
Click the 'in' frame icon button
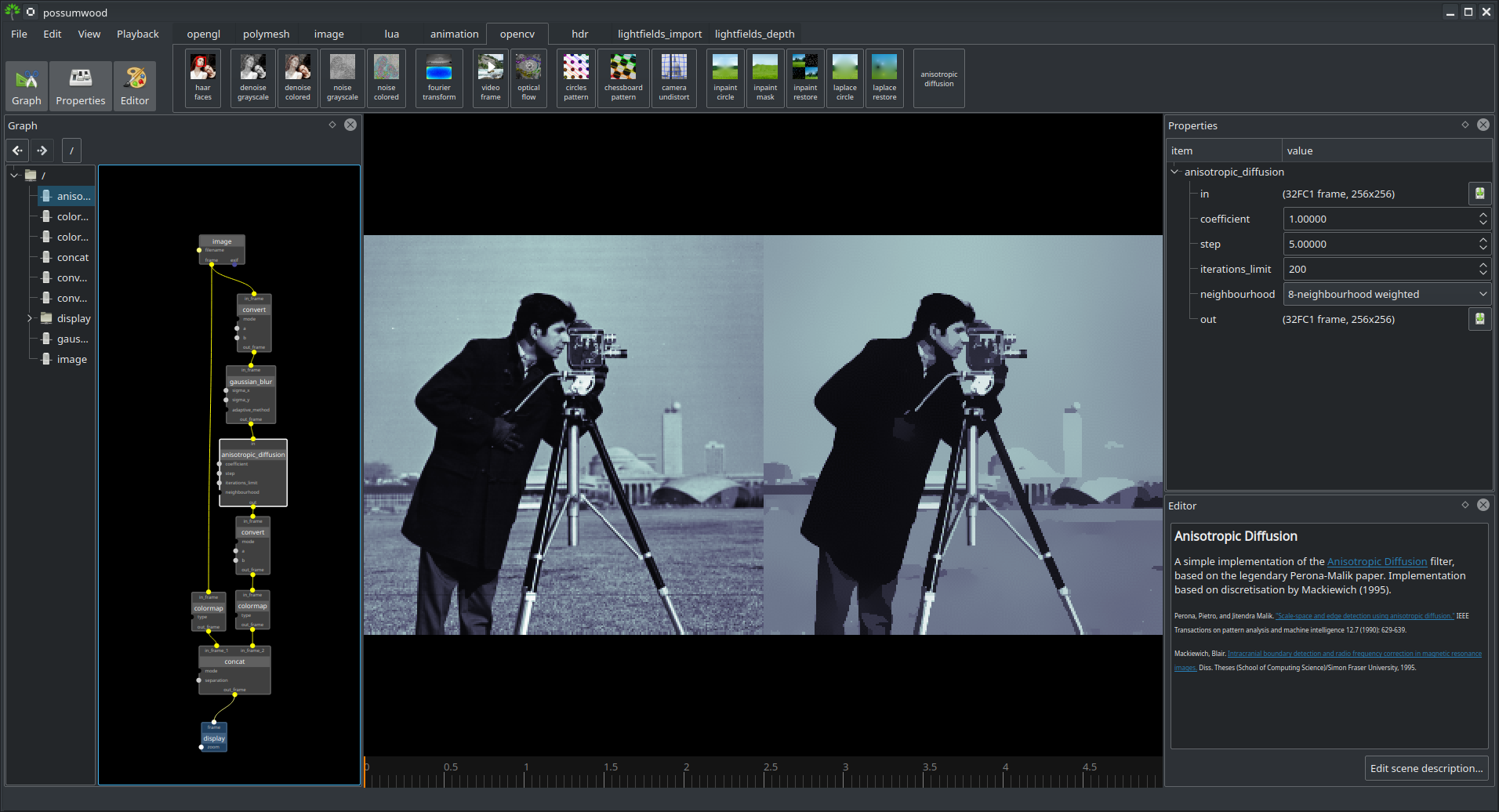click(1479, 194)
